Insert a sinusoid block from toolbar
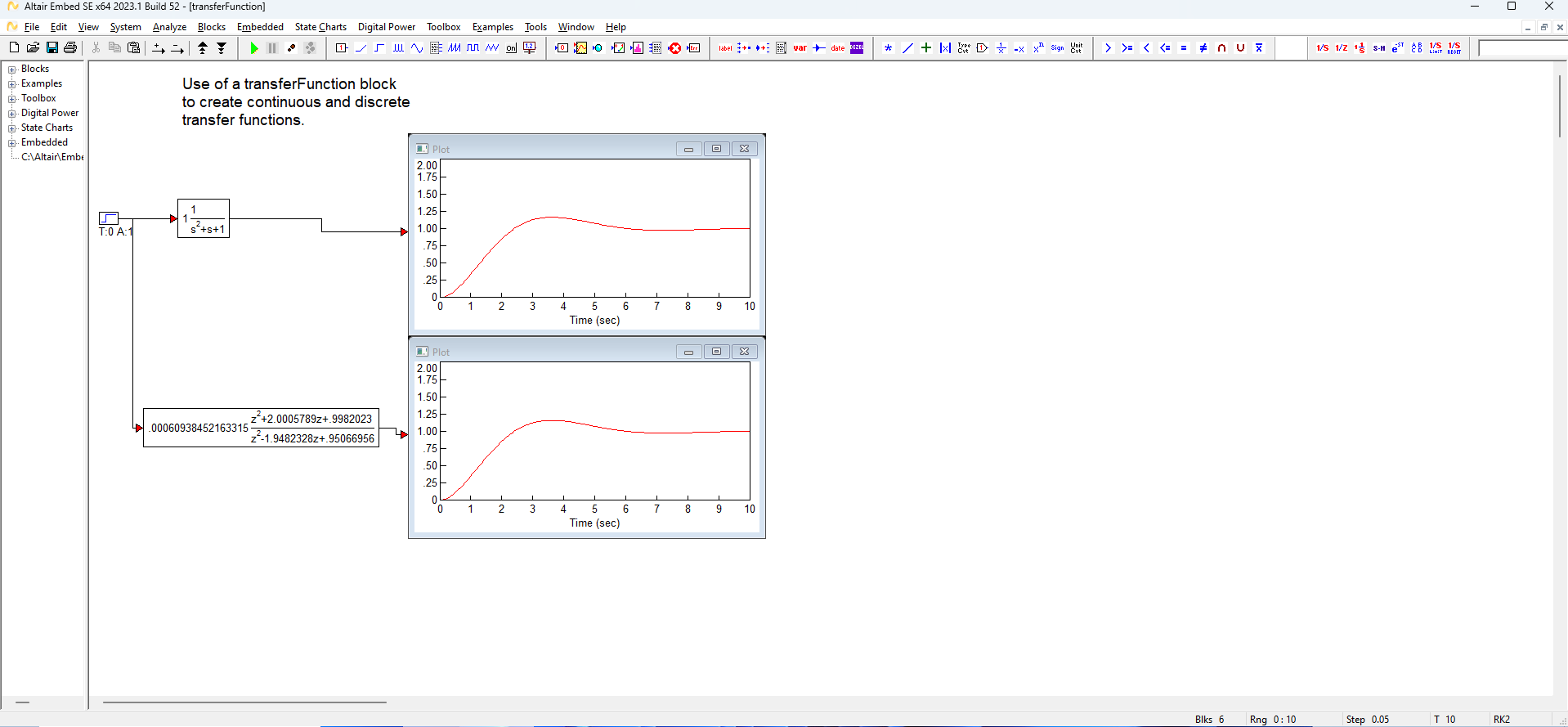1568x727 pixels. point(417,48)
